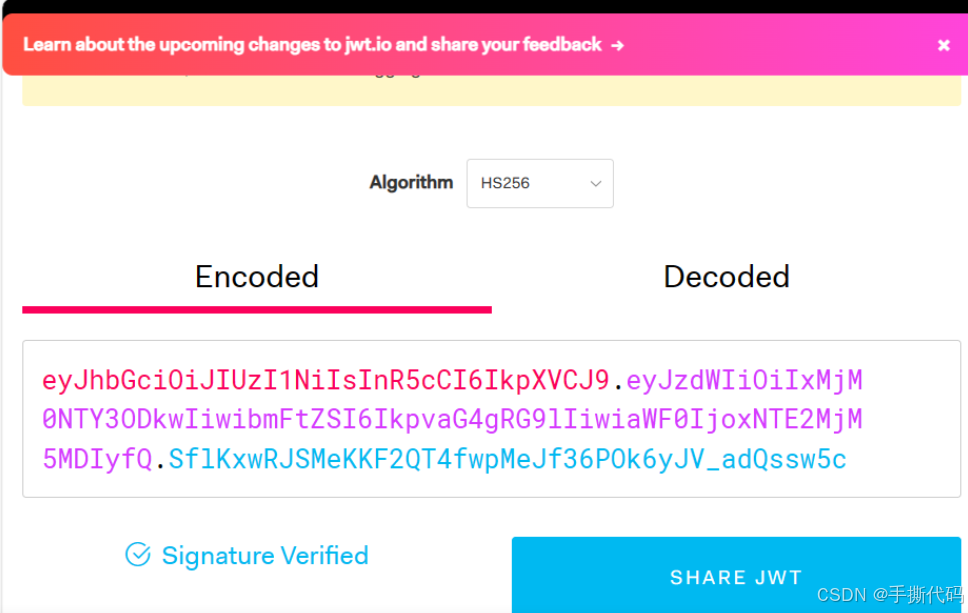Click the arrow icon after 'share your feedback'
Viewport: 968px width, 613px height.
(617, 45)
